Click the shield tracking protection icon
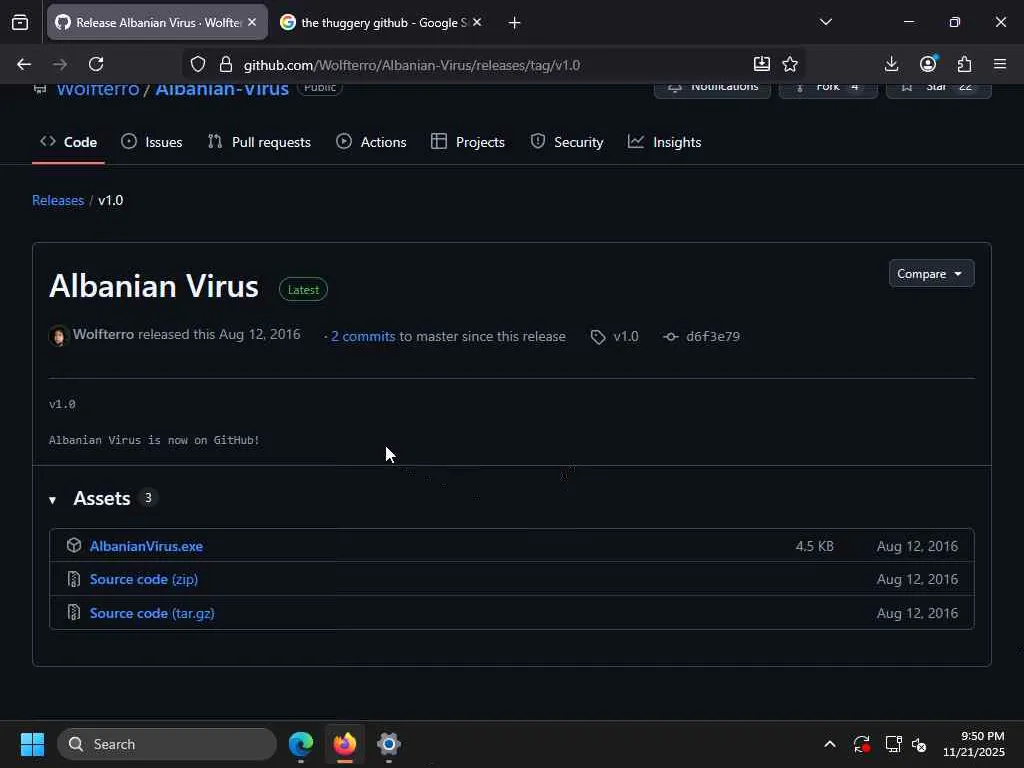 click(198, 64)
